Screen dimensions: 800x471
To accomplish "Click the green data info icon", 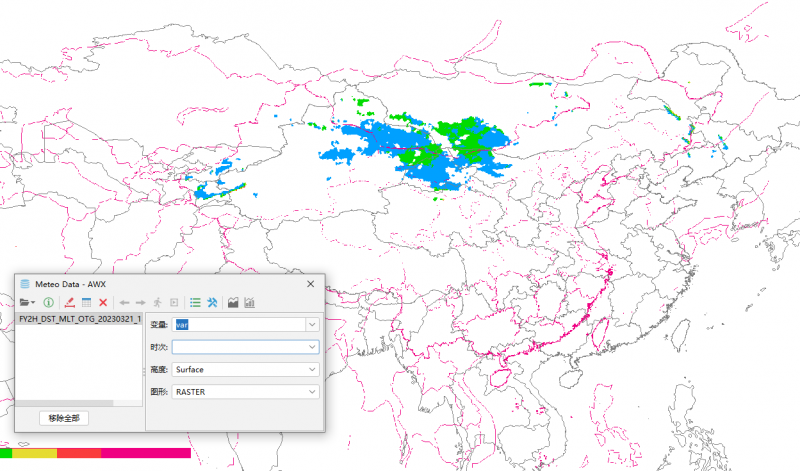I will pos(48,302).
